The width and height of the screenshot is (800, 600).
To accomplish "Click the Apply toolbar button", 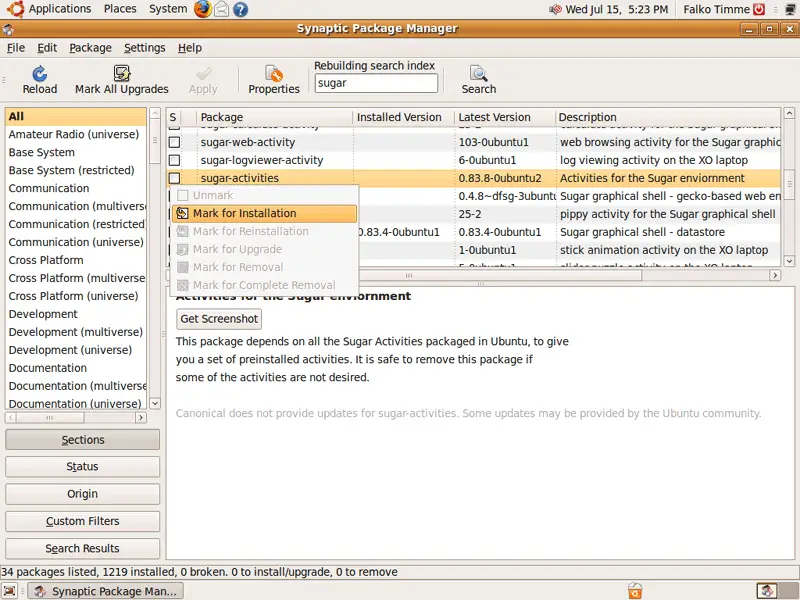I will pyautogui.click(x=203, y=80).
